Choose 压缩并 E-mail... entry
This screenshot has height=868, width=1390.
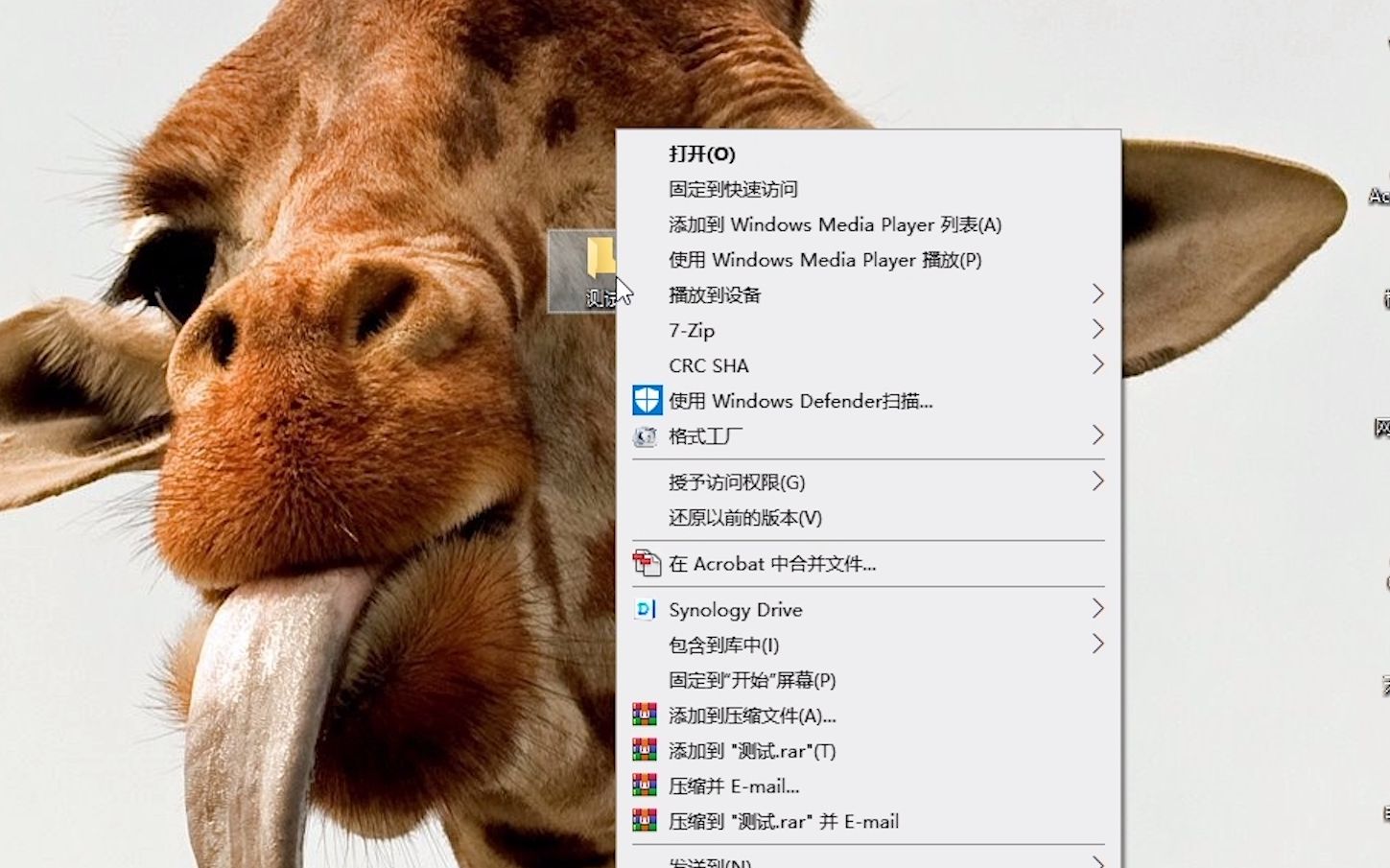point(868,786)
